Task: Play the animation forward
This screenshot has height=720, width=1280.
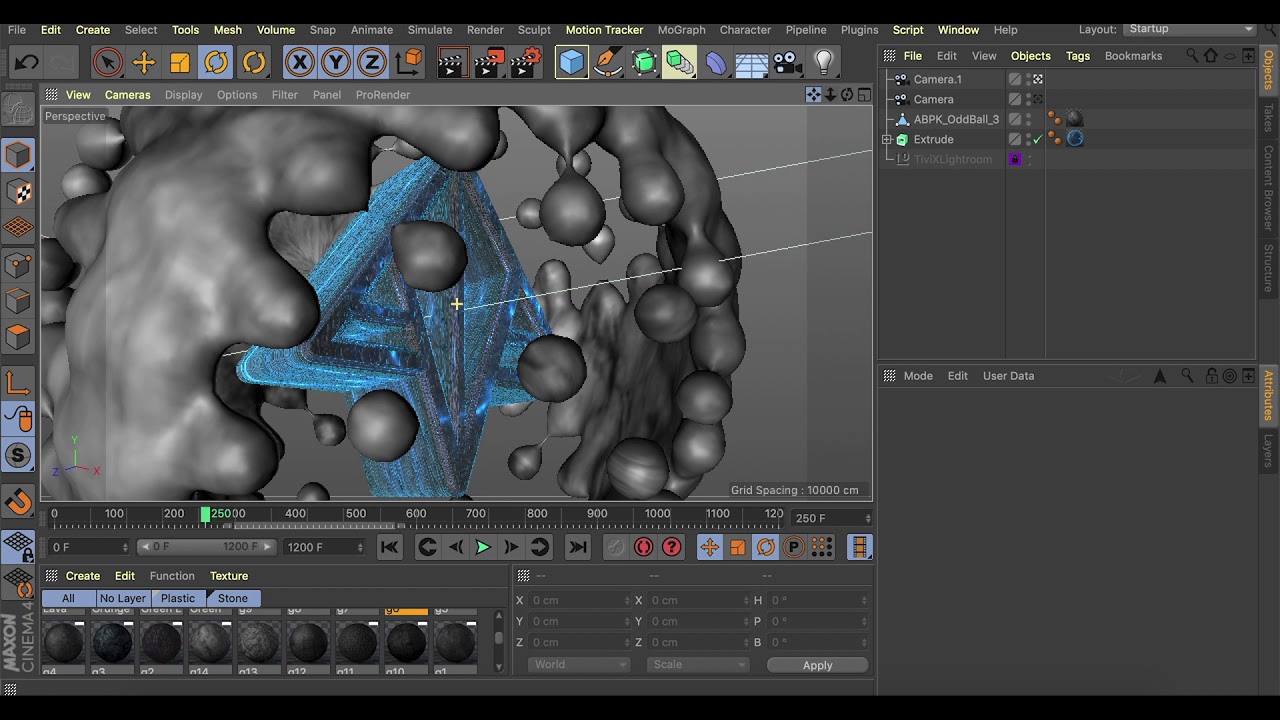Action: pyautogui.click(x=482, y=547)
